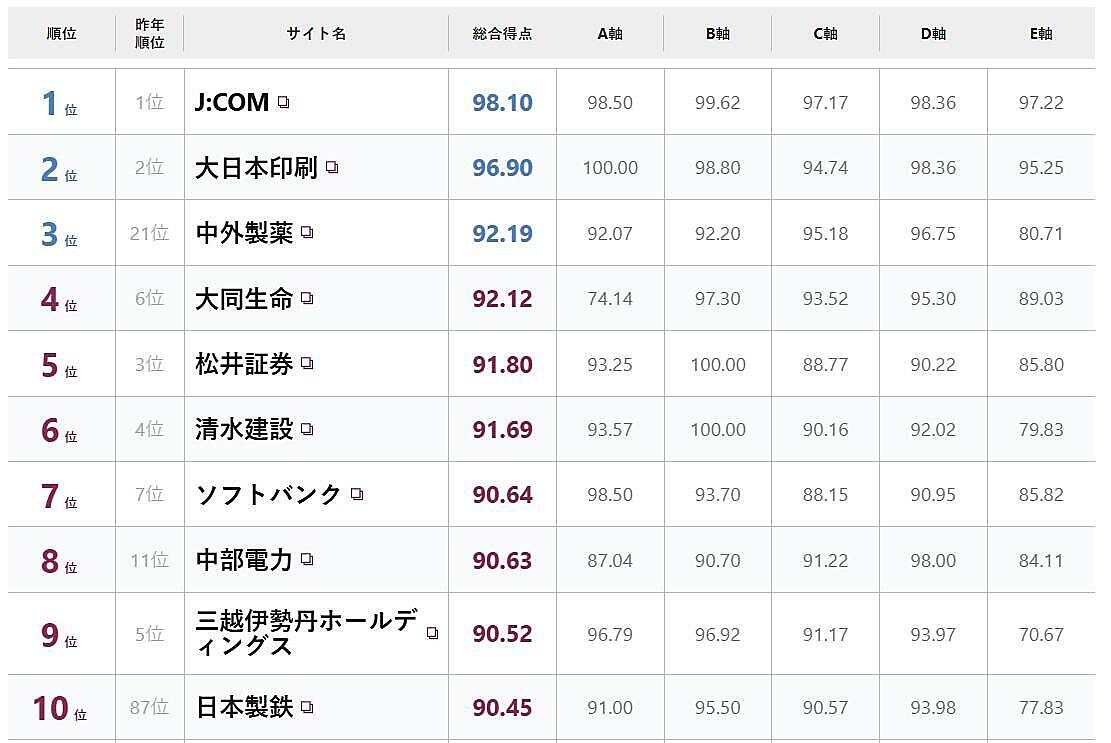Click external link icon beside 松井証券
This screenshot has width=1111, height=743.
click(307, 364)
